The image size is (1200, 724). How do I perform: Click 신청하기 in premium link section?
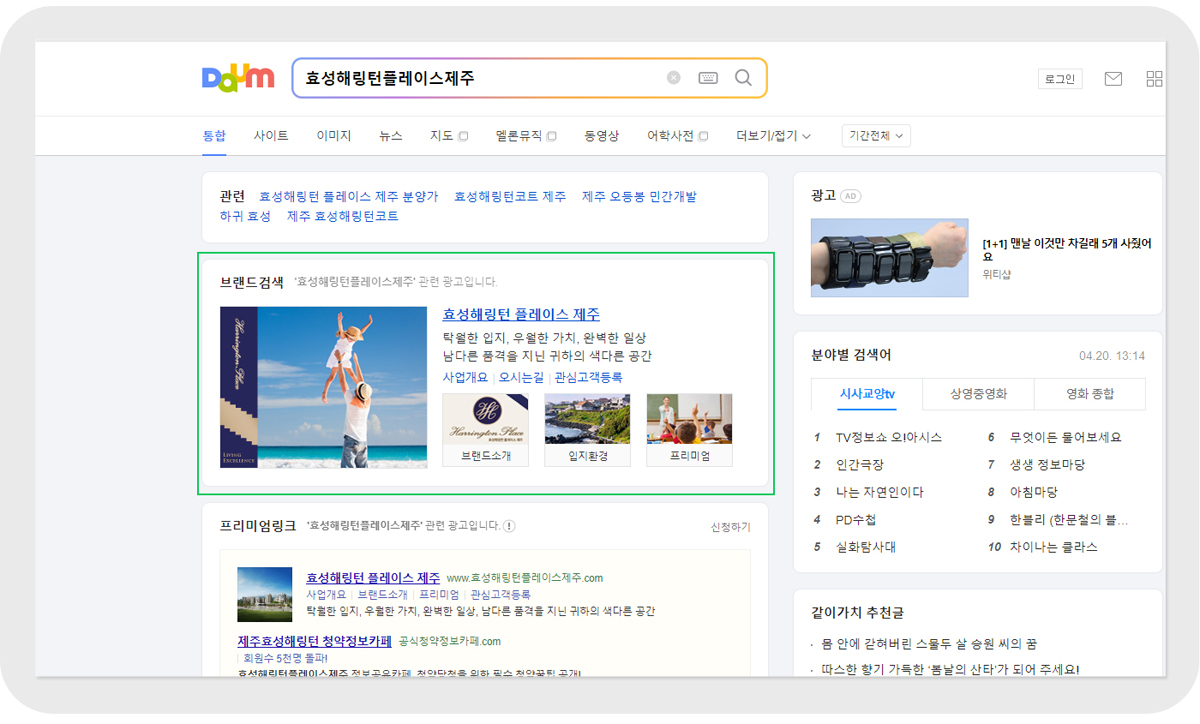730,527
